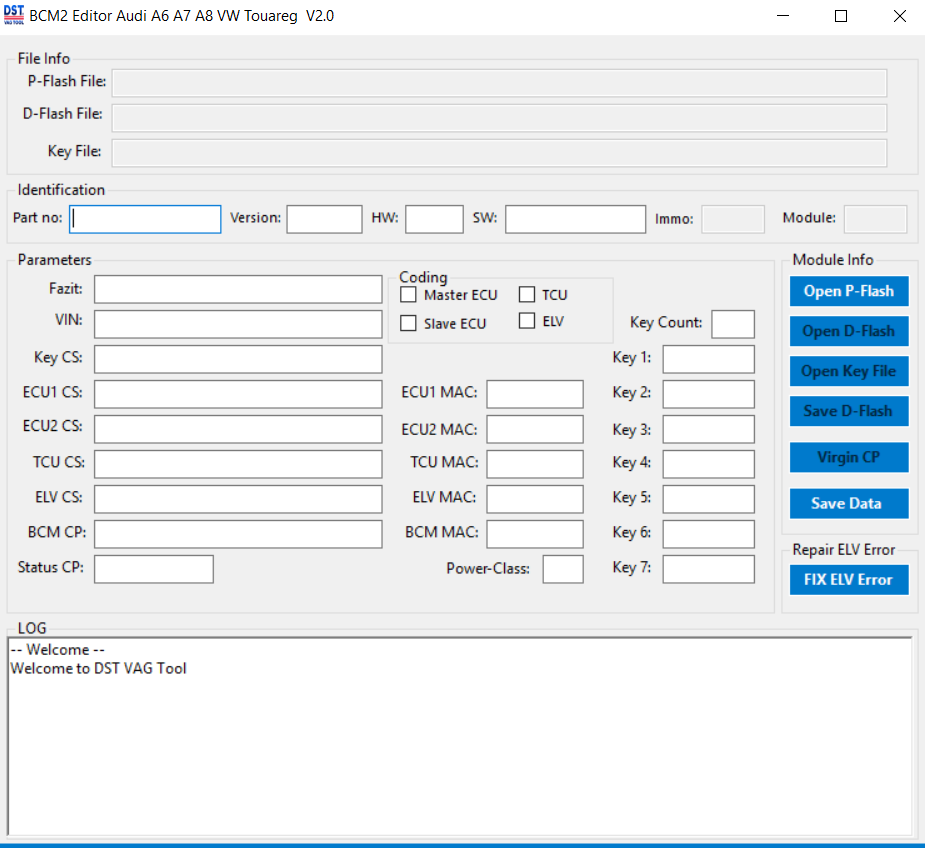Click the Module field in Identification
The width and height of the screenshot is (925, 848).
[875, 219]
